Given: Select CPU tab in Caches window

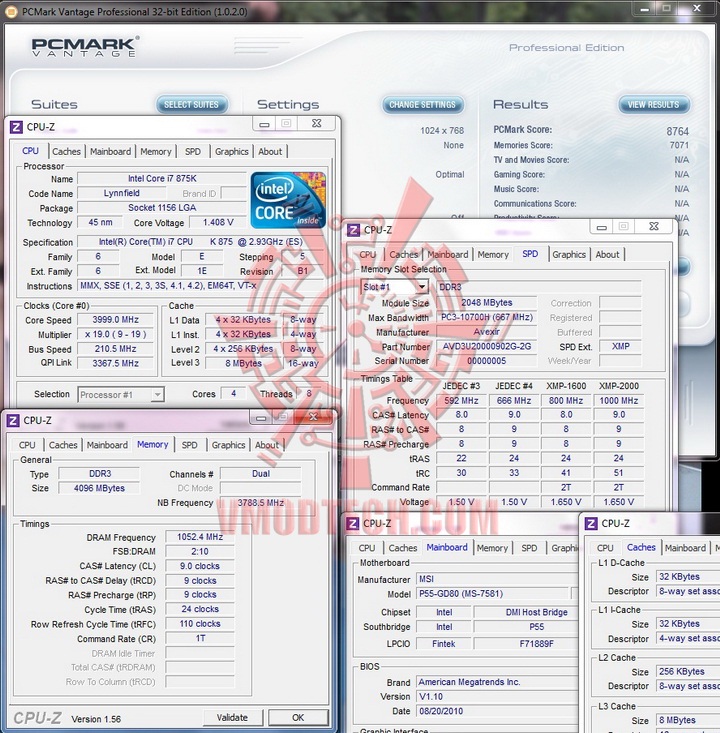Looking at the screenshot, I should tap(605, 548).
